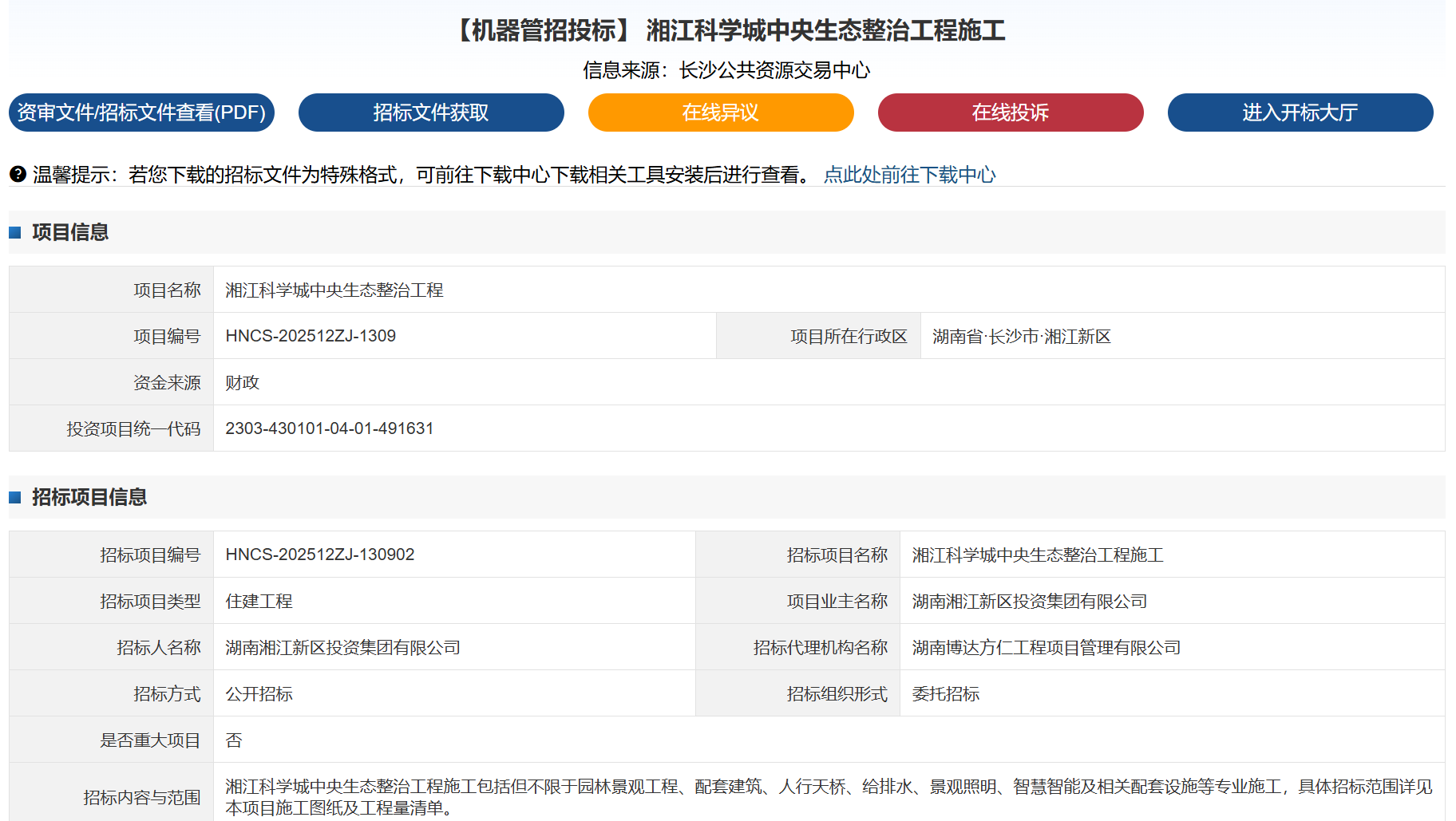1456x821 pixels.
Task: Click region value 湖南省·长沙市·湘江新区
Action: tap(1022, 336)
